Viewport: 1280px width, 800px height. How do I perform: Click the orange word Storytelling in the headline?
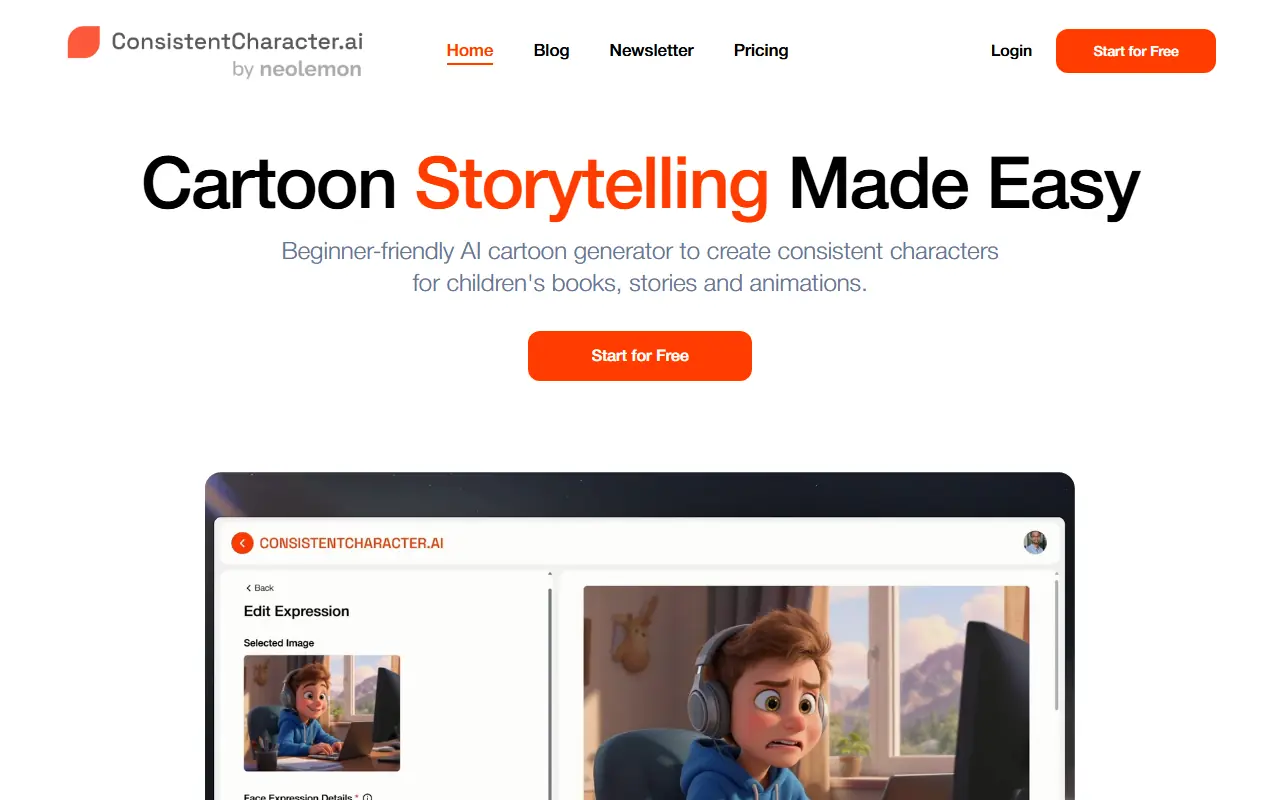pos(592,185)
